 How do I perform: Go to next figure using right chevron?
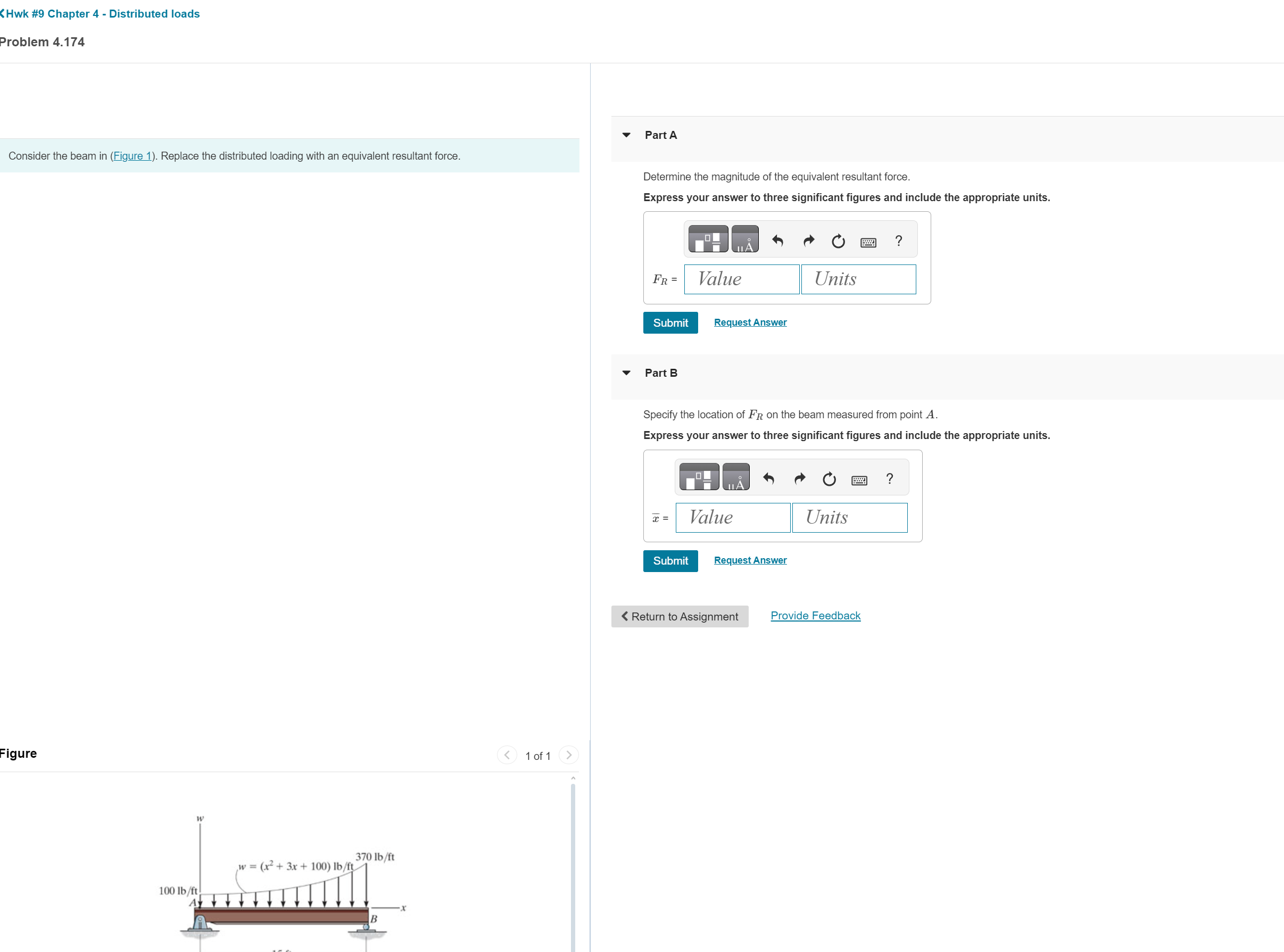click(x=568, y=755)
